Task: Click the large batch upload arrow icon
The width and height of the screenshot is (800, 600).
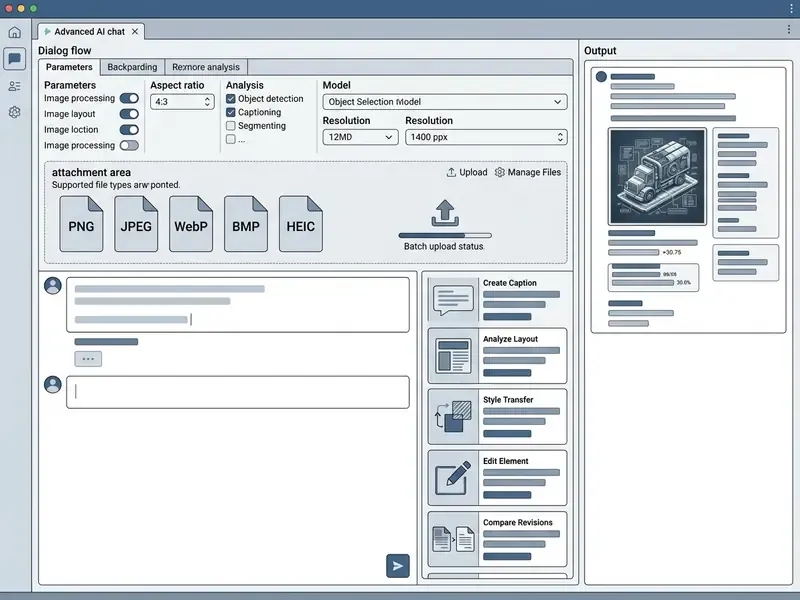Action: pyautogui.click(x=445, y=213)
